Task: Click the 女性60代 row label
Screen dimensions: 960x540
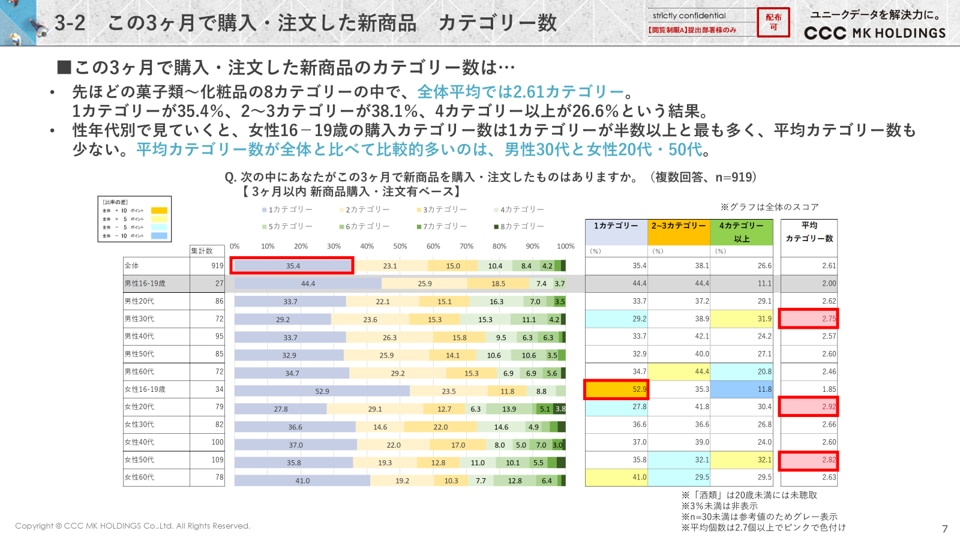Action: [139, 477]
